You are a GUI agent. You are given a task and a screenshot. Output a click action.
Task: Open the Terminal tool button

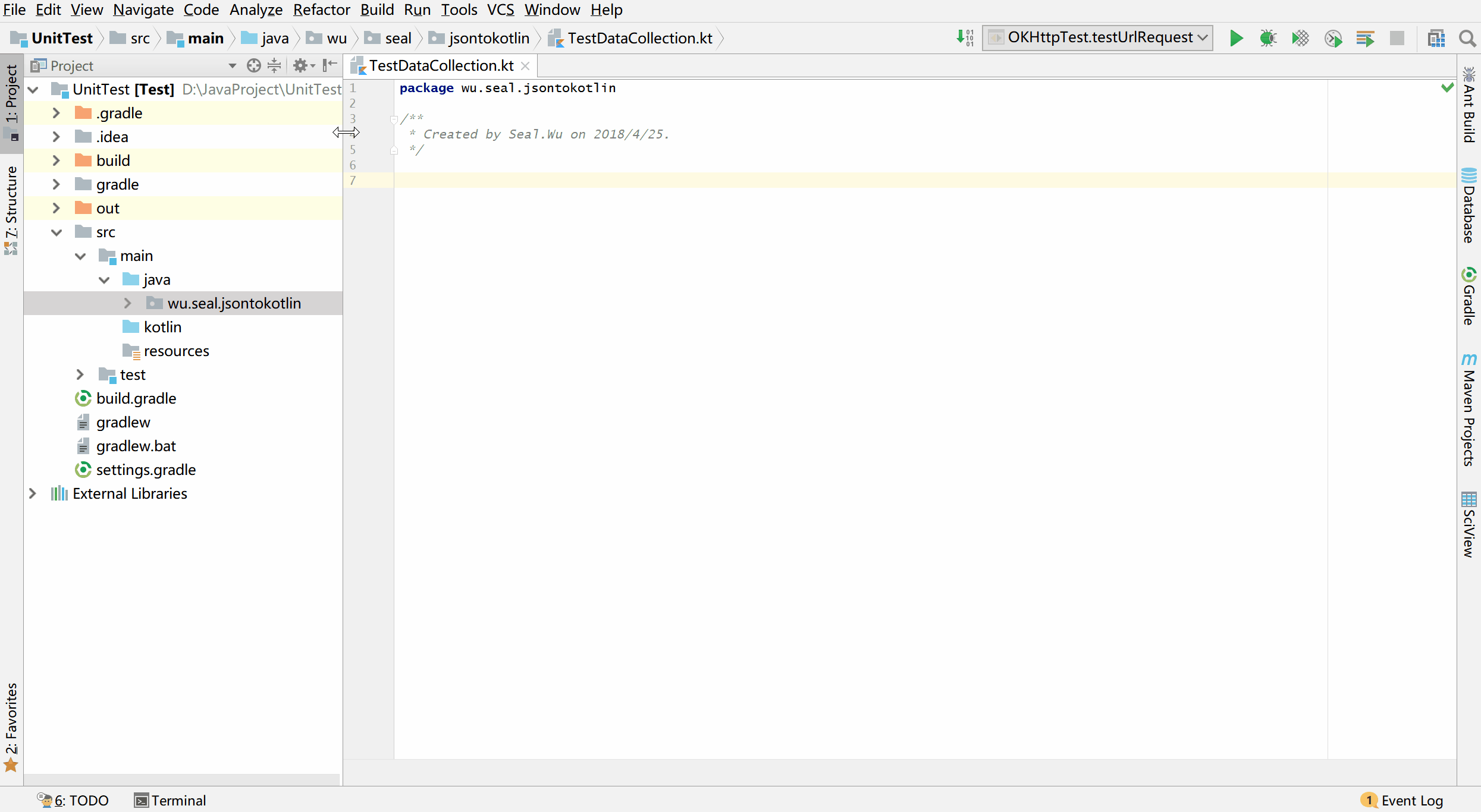click(x=170, y=800)
